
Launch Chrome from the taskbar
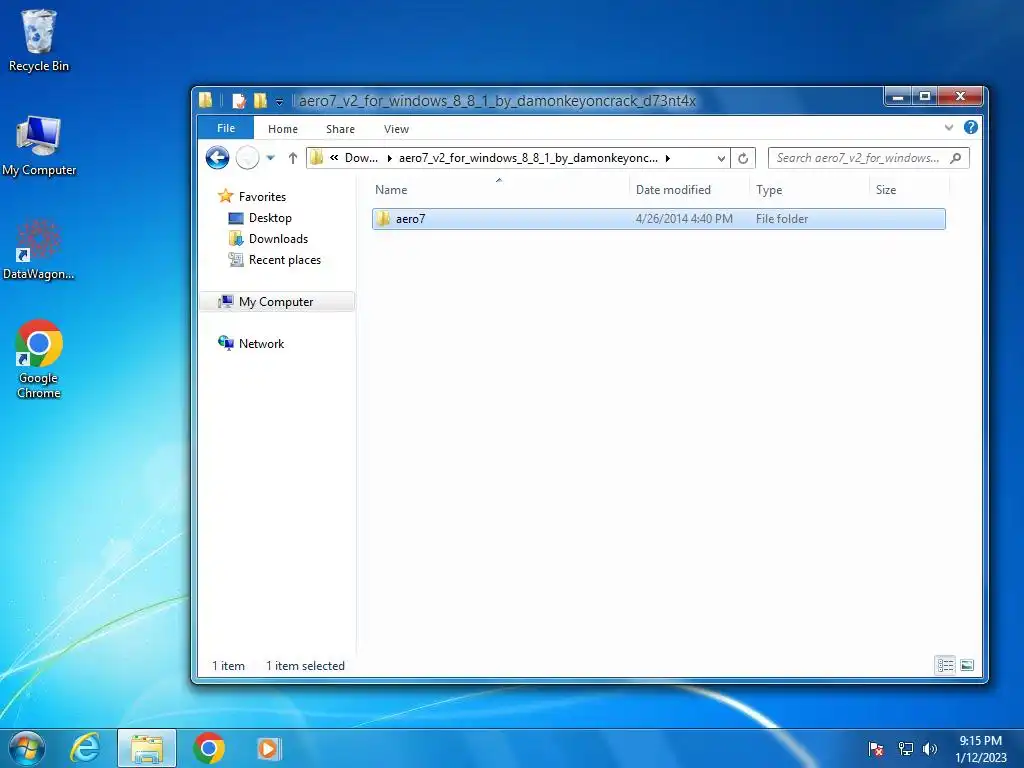pyautogui.click(x=209, y=748)
